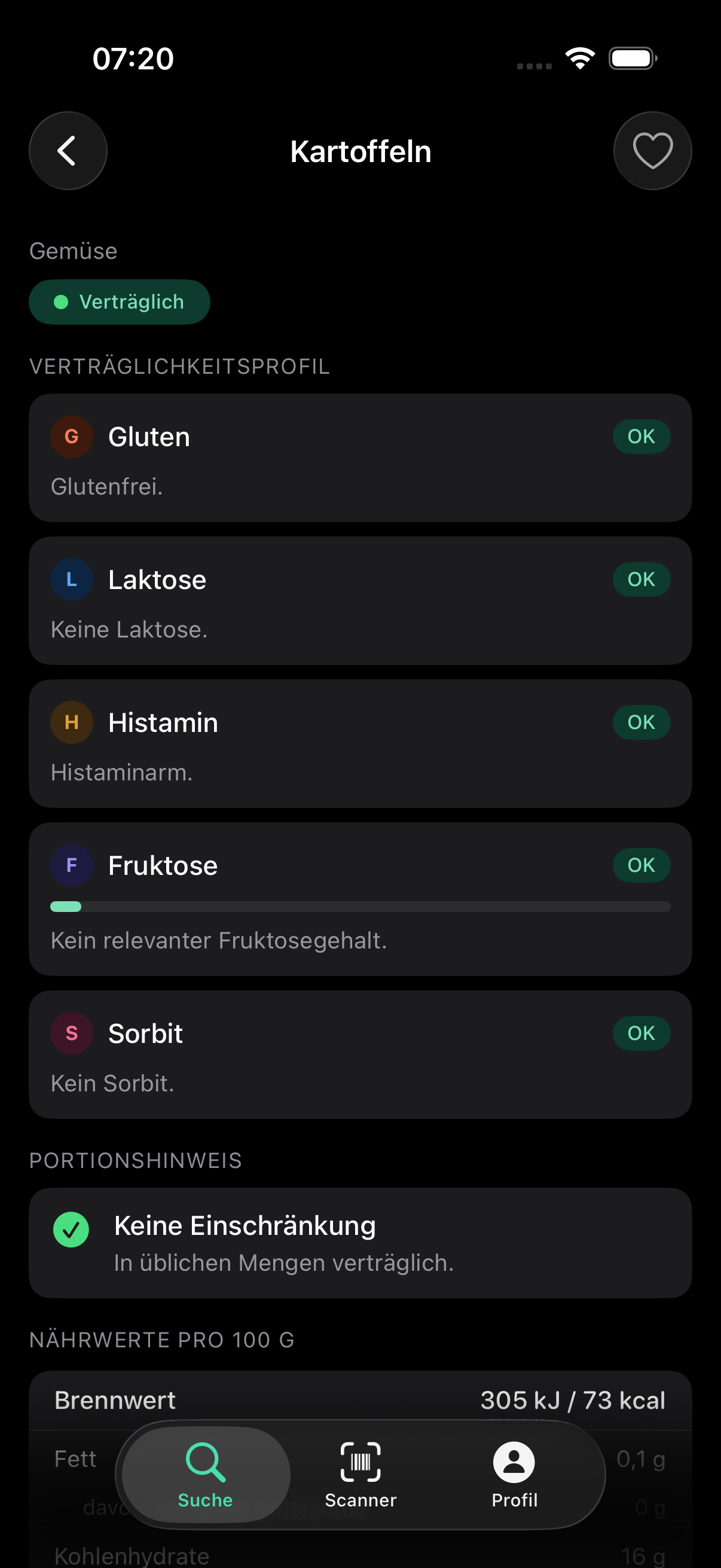Open the Profil tab
The image size is (721, 1568).
click(x=514, y=1474)
